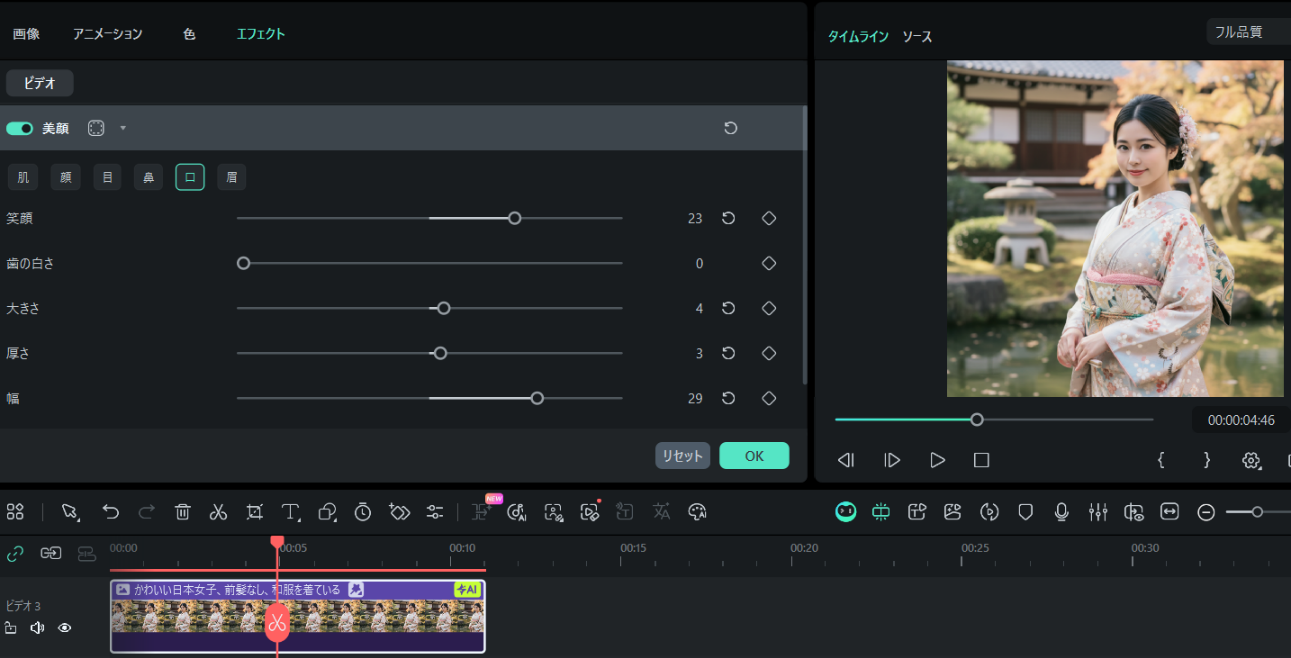
Task: Expand the dropdown beside the 美顔 label
Action: coord(123,128)
